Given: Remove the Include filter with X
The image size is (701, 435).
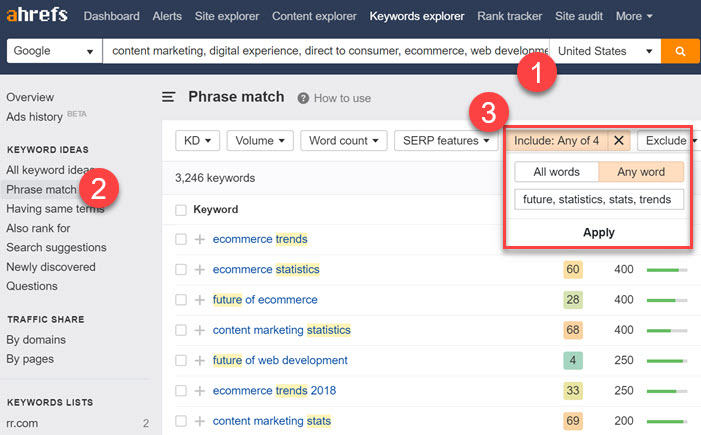Looking at the screenshot, I should point(618,141).
